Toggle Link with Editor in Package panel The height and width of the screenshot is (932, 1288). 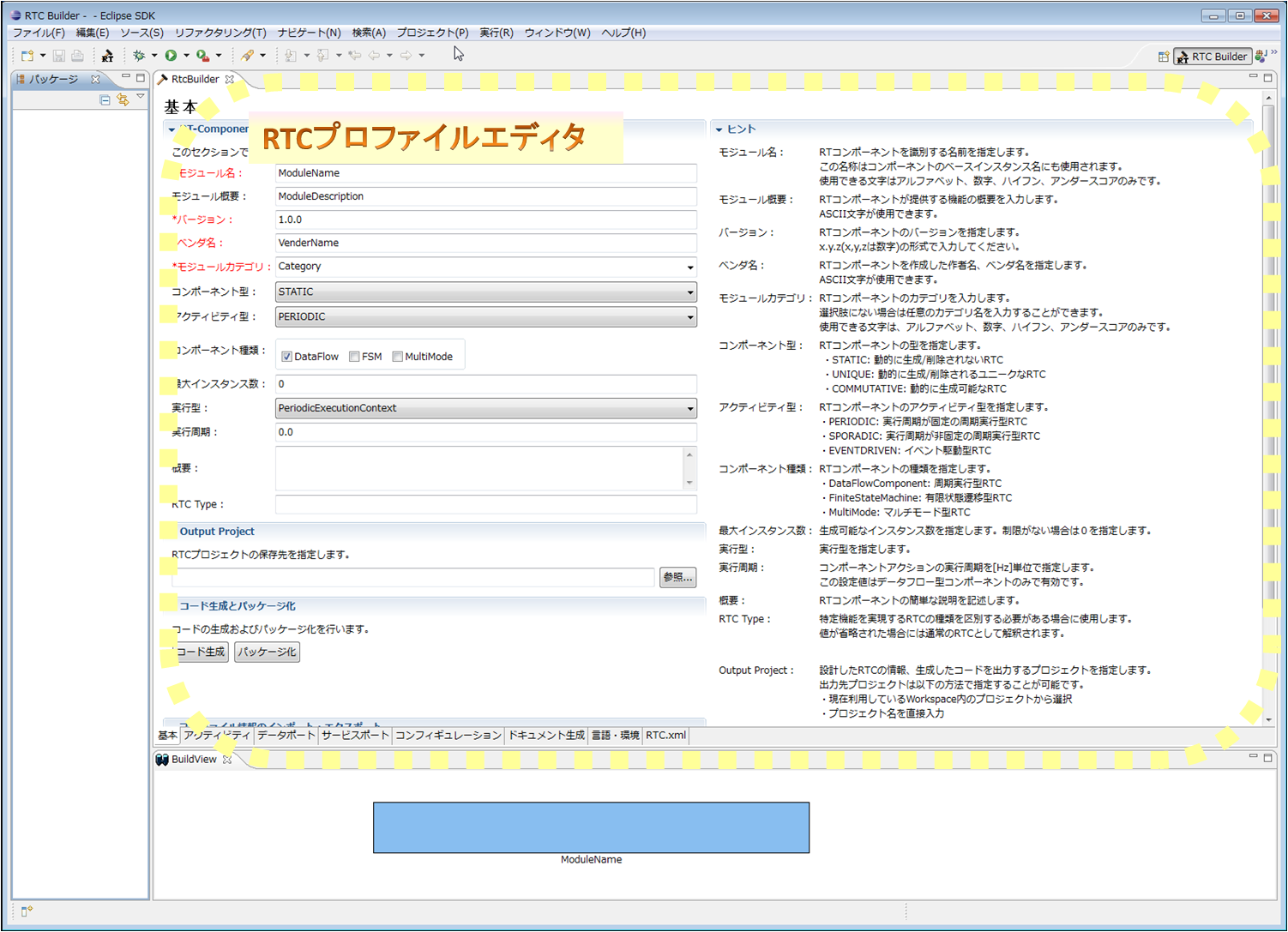coord(123,100)
